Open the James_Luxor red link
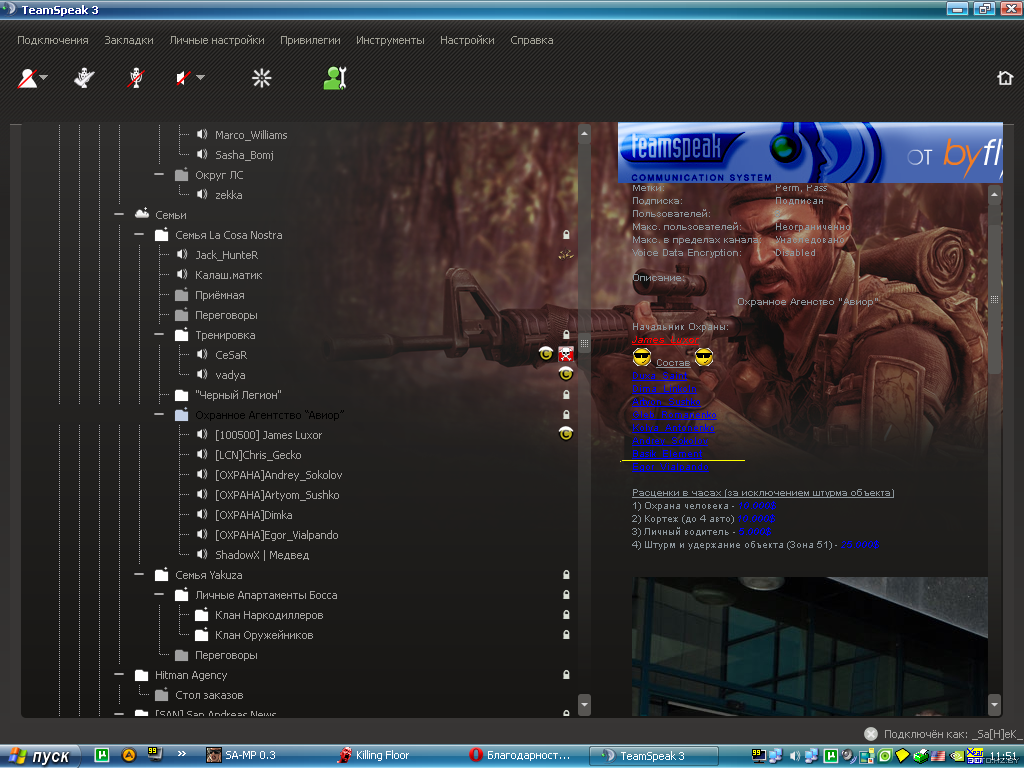This screenshot has height=768, width=1024. pos(665,340)
